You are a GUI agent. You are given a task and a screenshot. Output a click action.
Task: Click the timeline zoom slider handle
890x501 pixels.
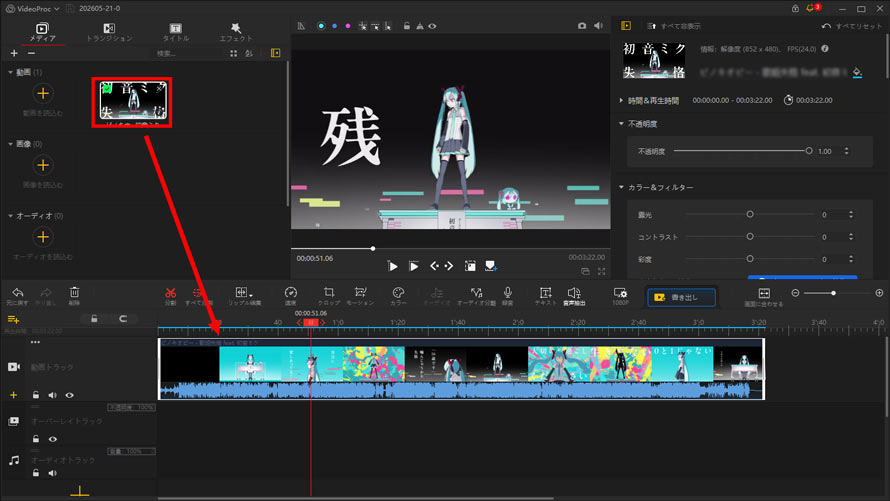coord(833,293)
